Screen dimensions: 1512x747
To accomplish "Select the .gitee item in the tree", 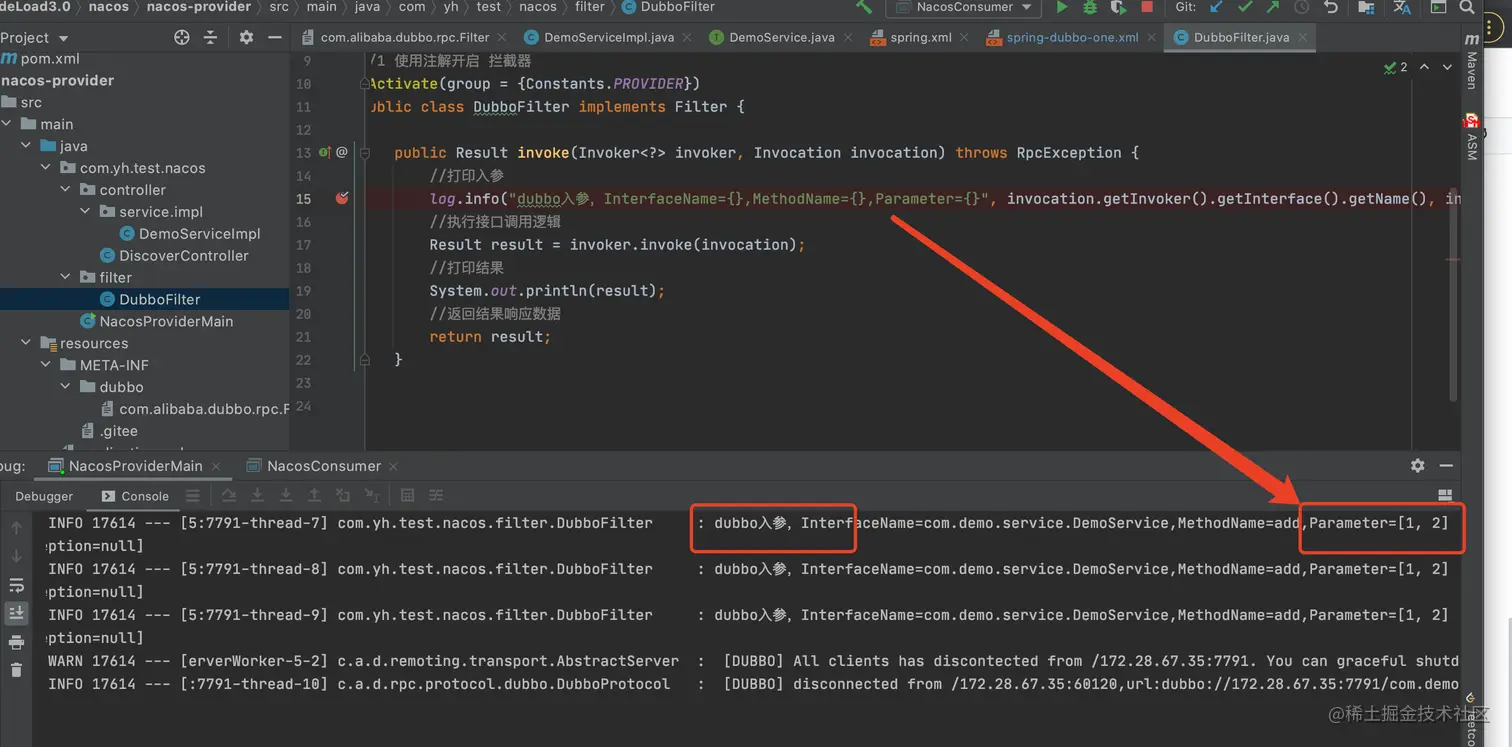I will pyautogui.click(x=118, y=431).
